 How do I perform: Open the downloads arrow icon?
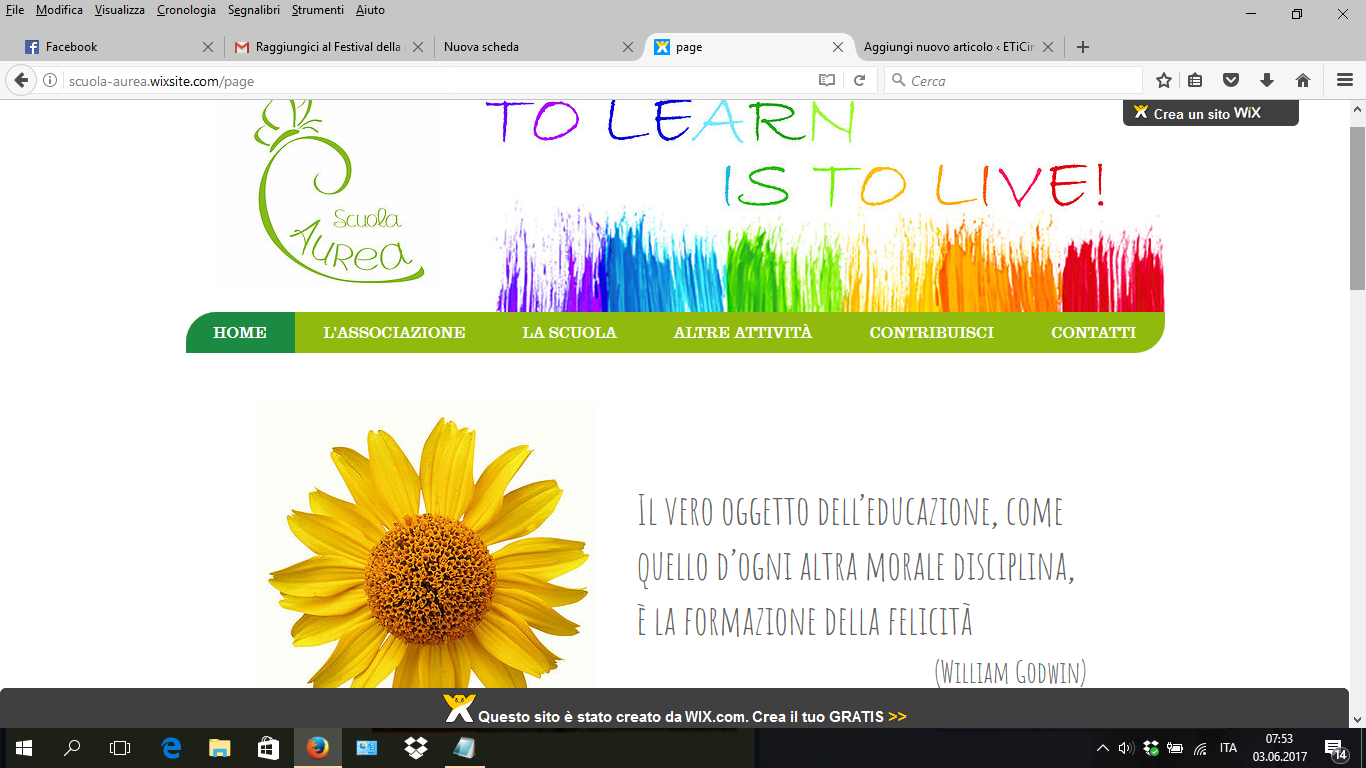click(x=1267, y=80)
